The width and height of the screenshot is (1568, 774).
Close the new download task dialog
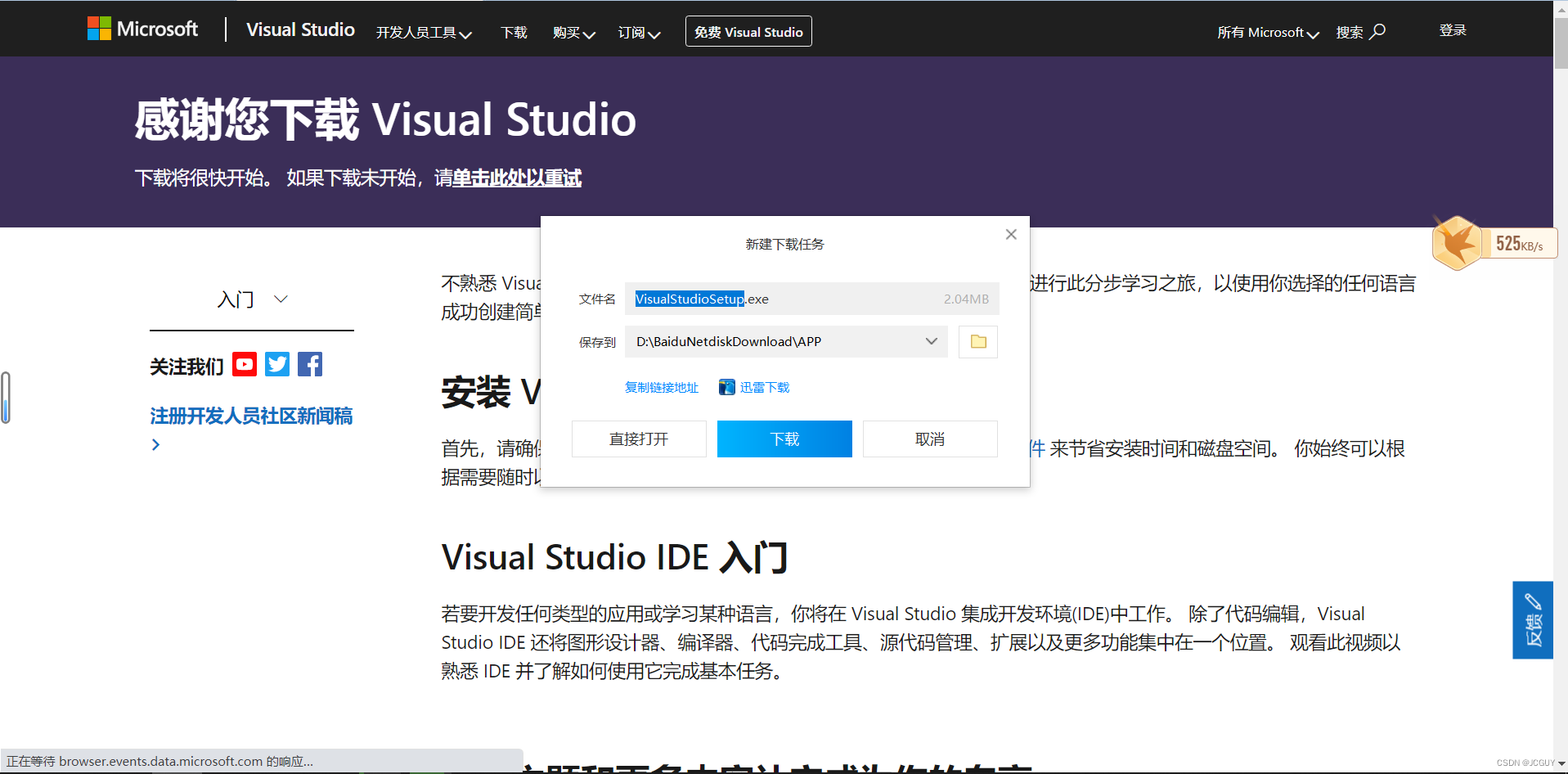tap(1011, 234)
